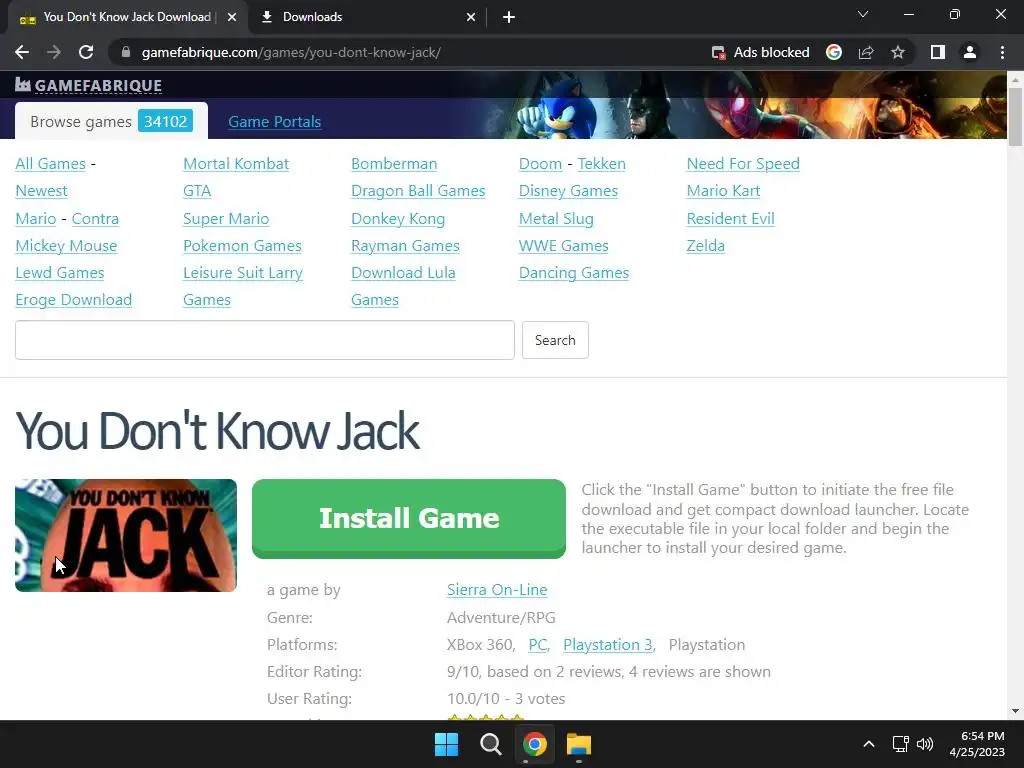The image size is (1024, 768).
Task: Open the All Games link
Action: point(50,163)
